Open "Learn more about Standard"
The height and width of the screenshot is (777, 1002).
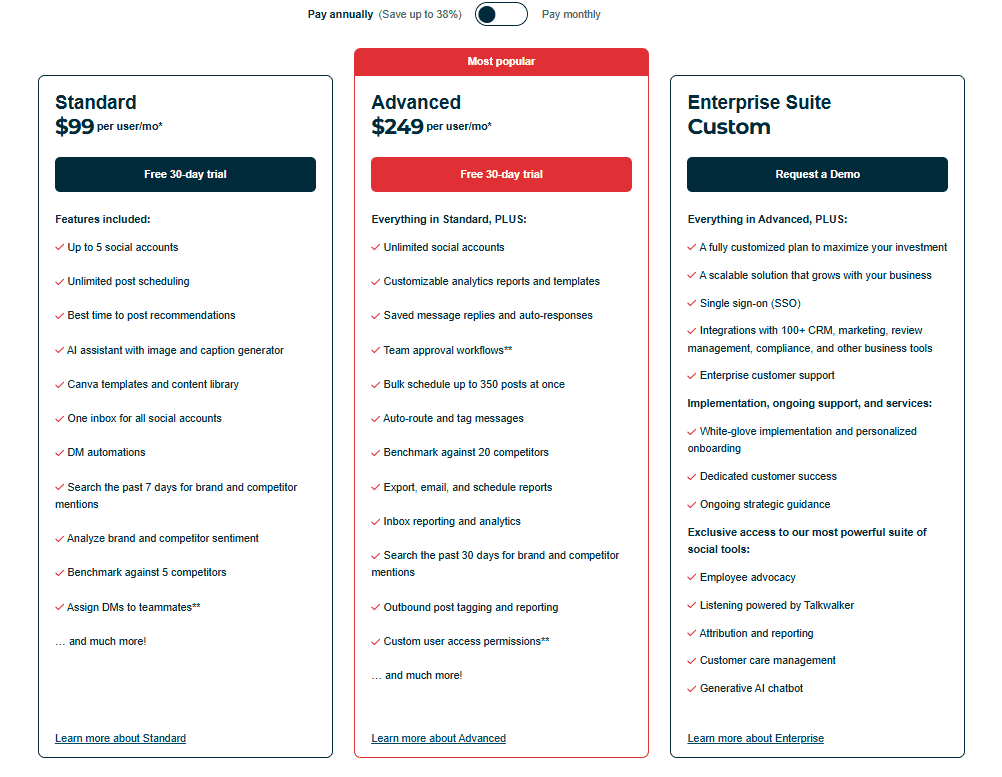[x=120, y=738]
